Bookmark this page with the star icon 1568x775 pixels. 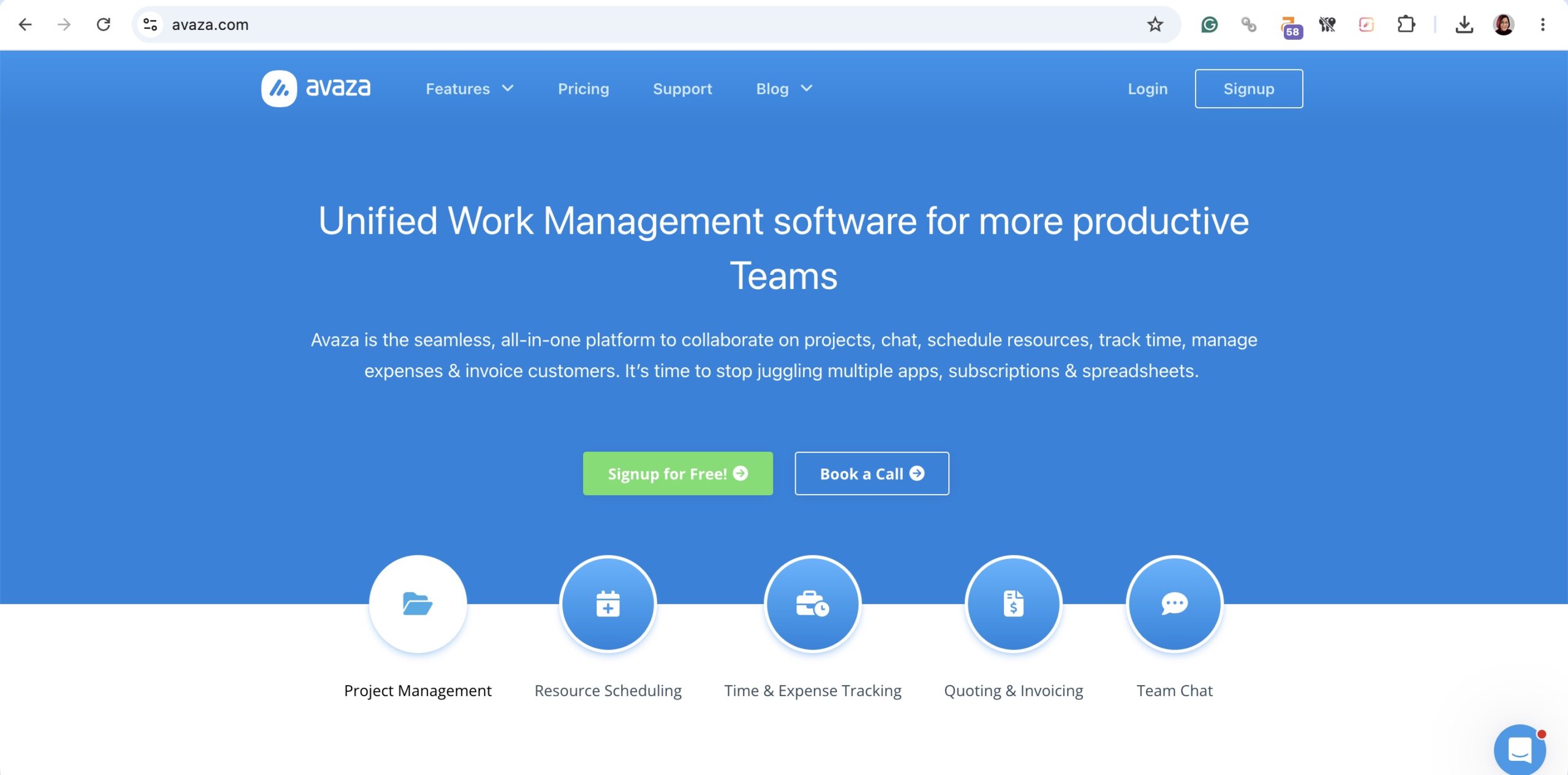1155,24
